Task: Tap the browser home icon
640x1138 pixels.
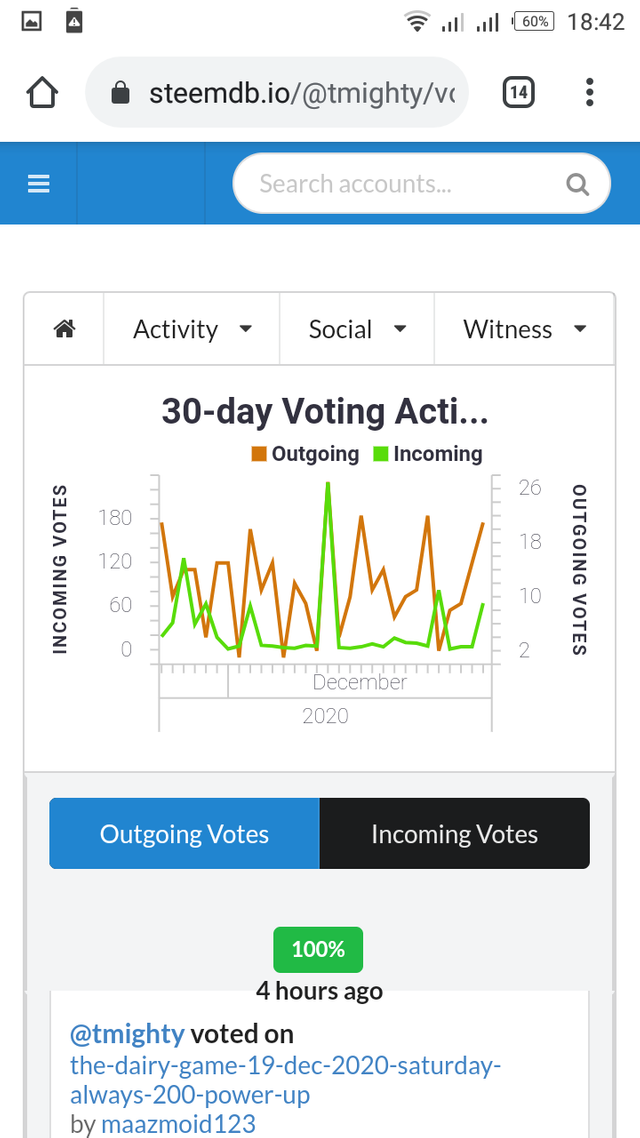Action: [x=42, y=94]
